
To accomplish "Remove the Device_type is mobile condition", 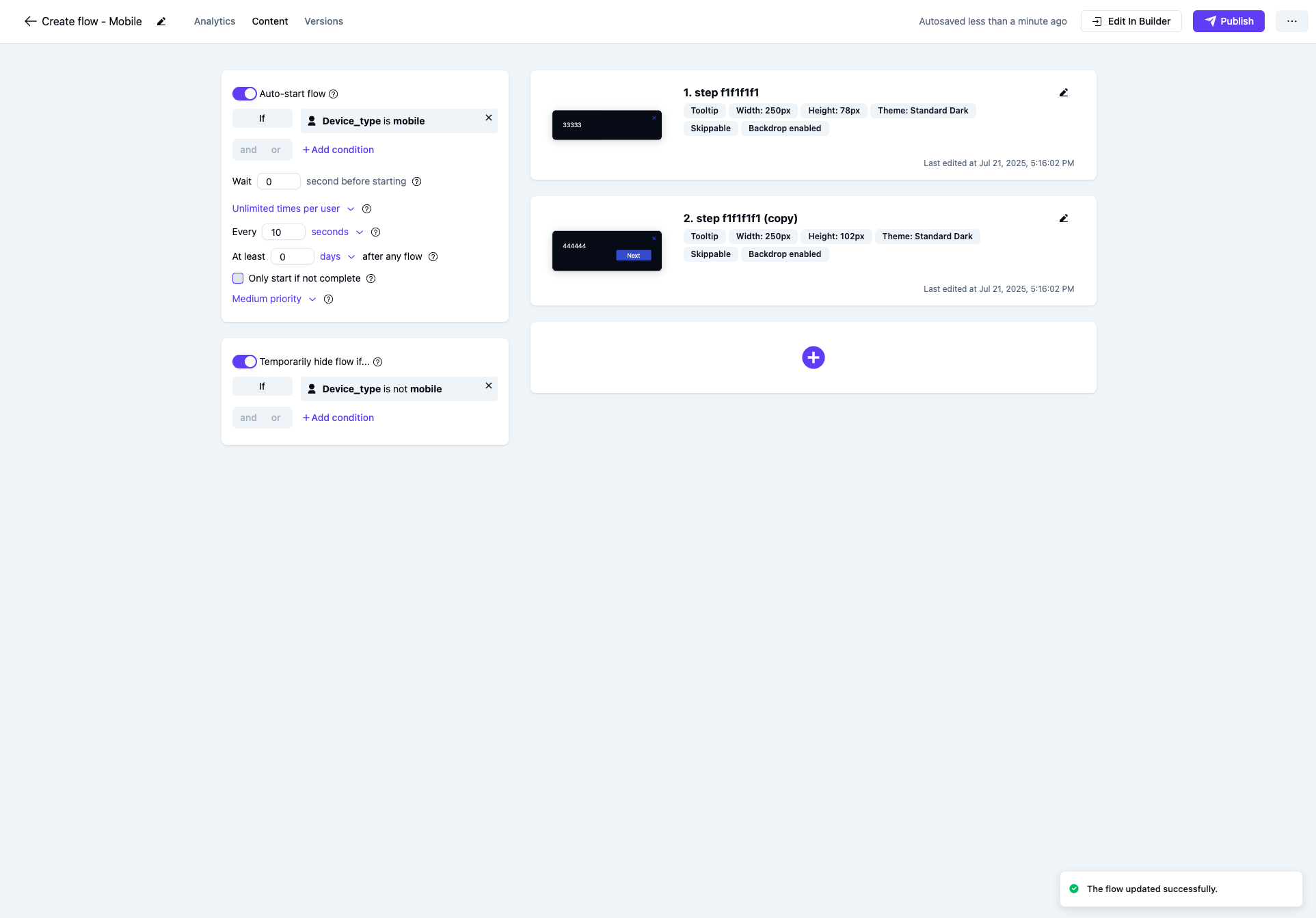I will click(x=488, y=118).
